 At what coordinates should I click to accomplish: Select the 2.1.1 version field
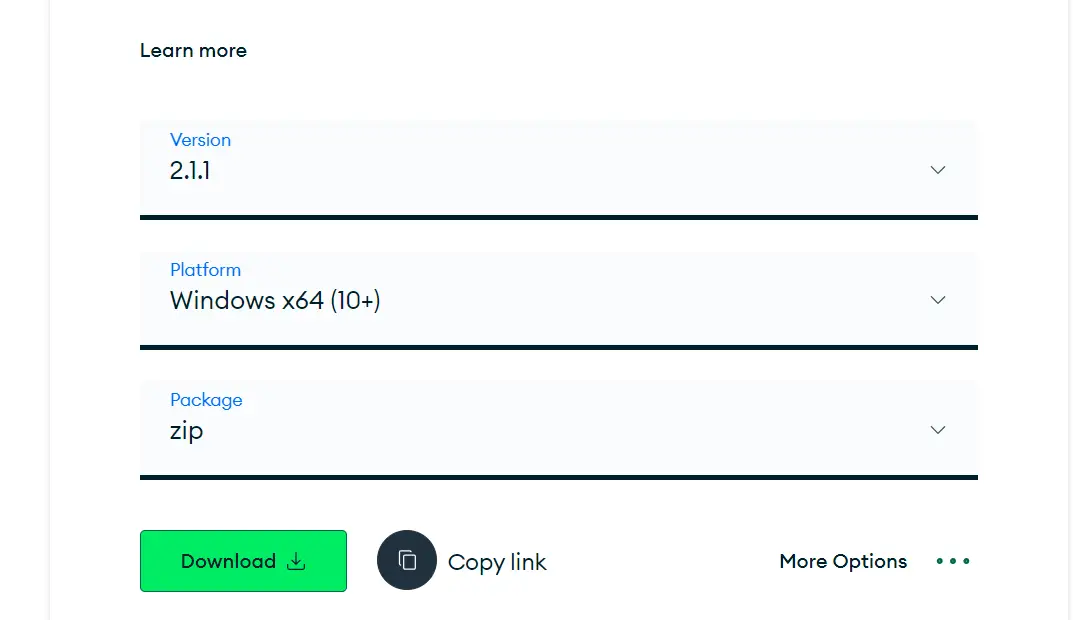[x=190, y=170]
